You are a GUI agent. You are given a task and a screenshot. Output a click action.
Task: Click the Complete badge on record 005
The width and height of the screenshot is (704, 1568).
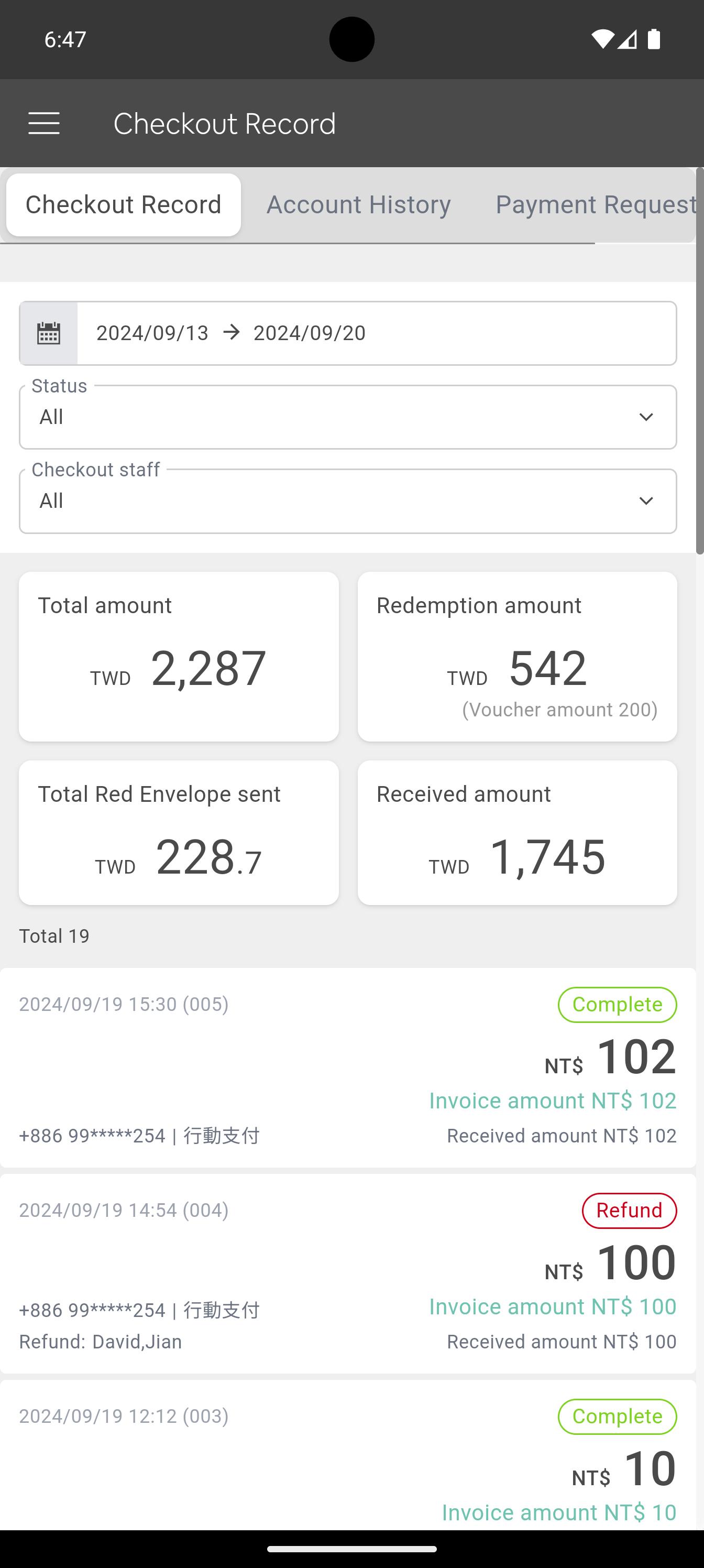[x=617, y=1004]
